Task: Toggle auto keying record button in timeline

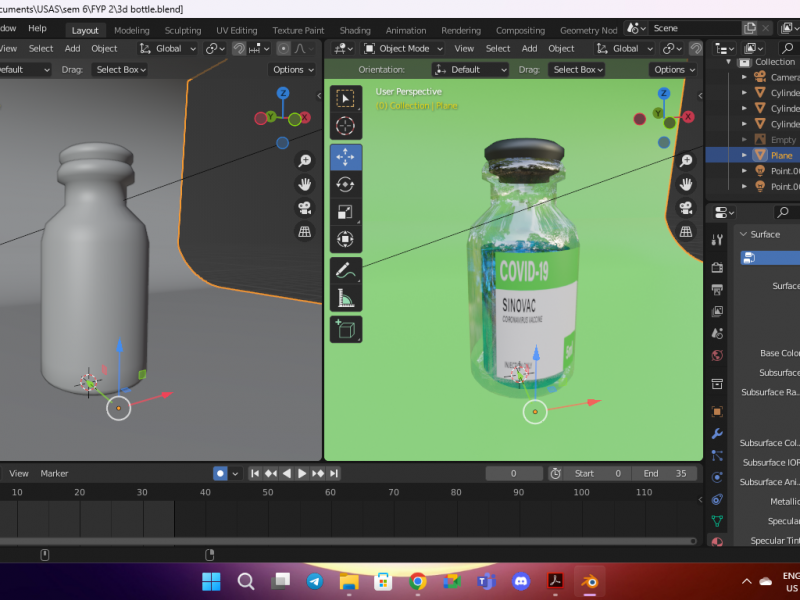Action: [x=220, y=473]
